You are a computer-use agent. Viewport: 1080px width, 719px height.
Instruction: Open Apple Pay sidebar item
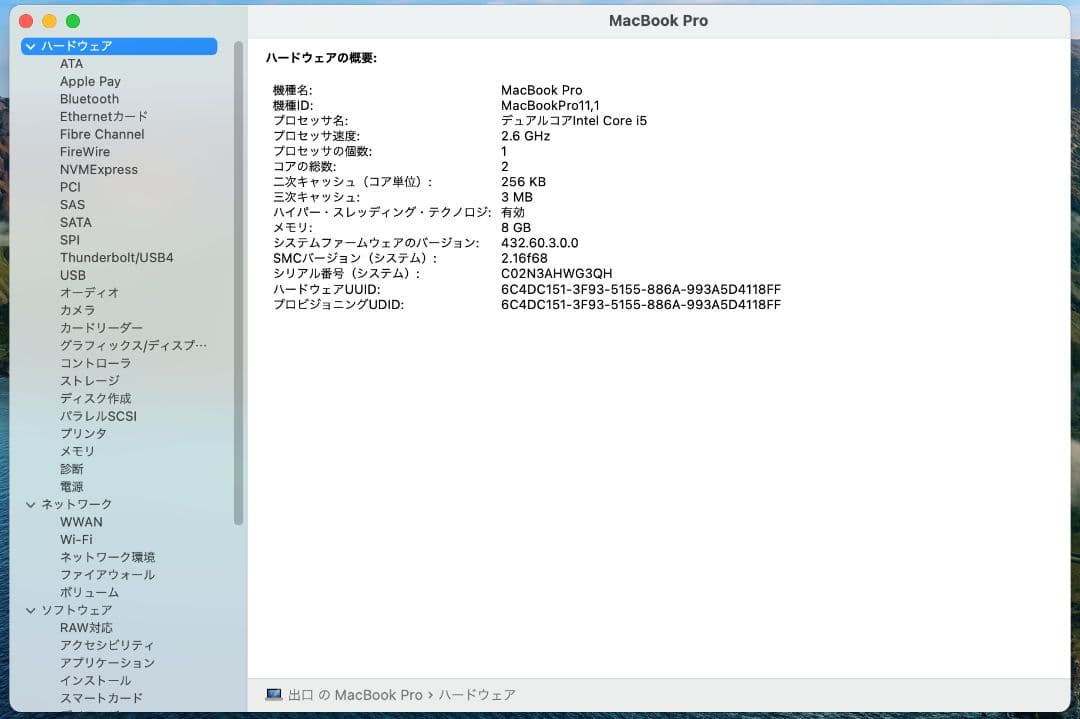[90, 81]
